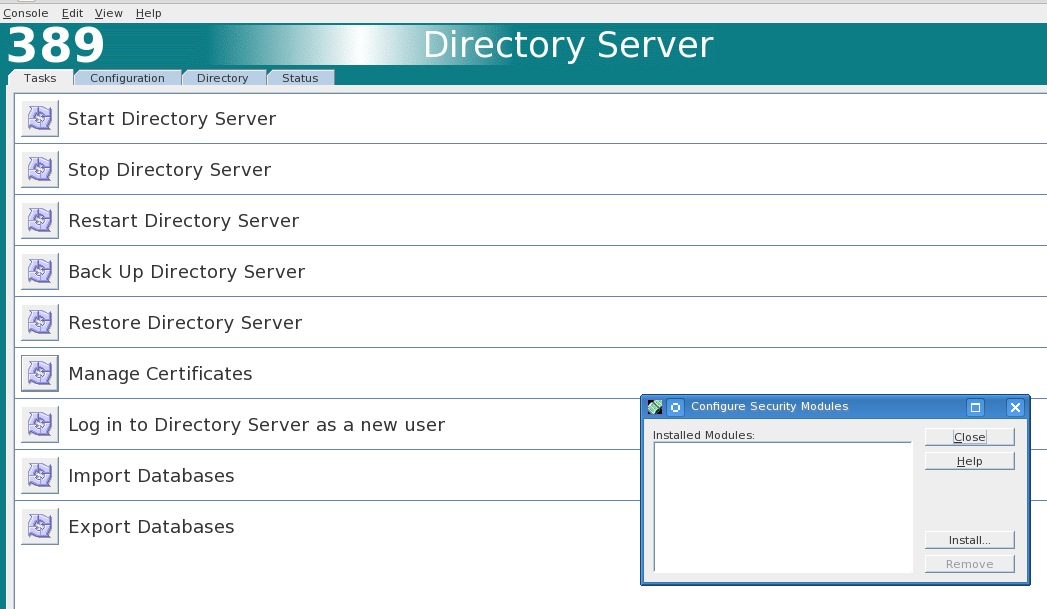Switch to the Configuration tab
This screenshot has width=1047, height=609.
[127, 78]
